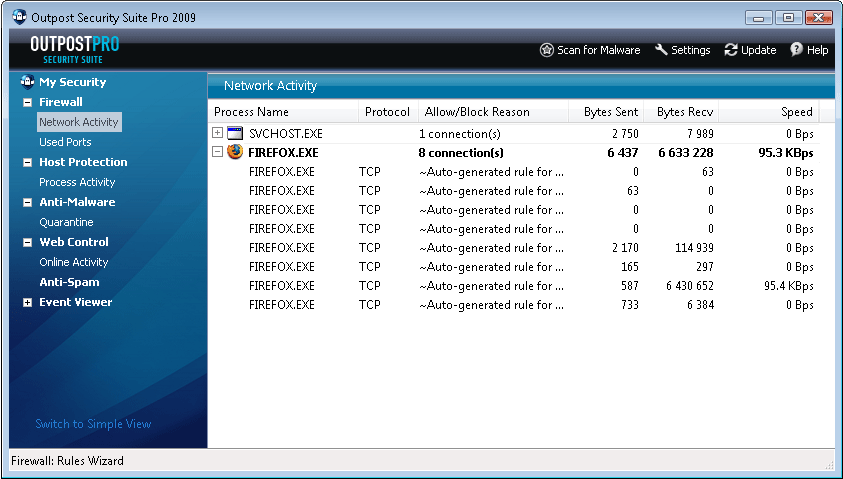Collapse the Firewall section in sidebar
The width and height of the screenshot is (843, 479).
tap(27, 102)
